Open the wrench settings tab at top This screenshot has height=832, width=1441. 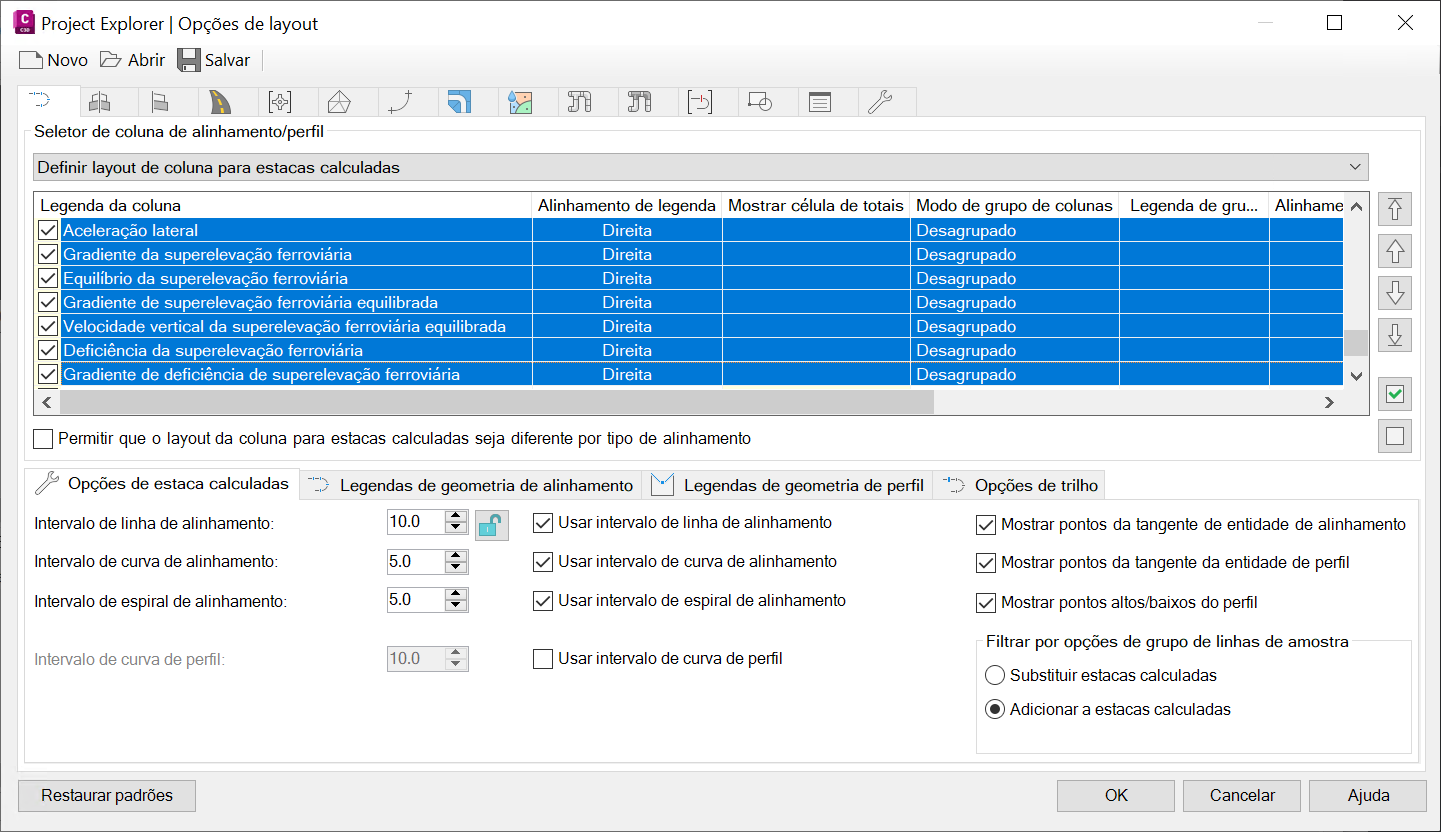(880, 102)
